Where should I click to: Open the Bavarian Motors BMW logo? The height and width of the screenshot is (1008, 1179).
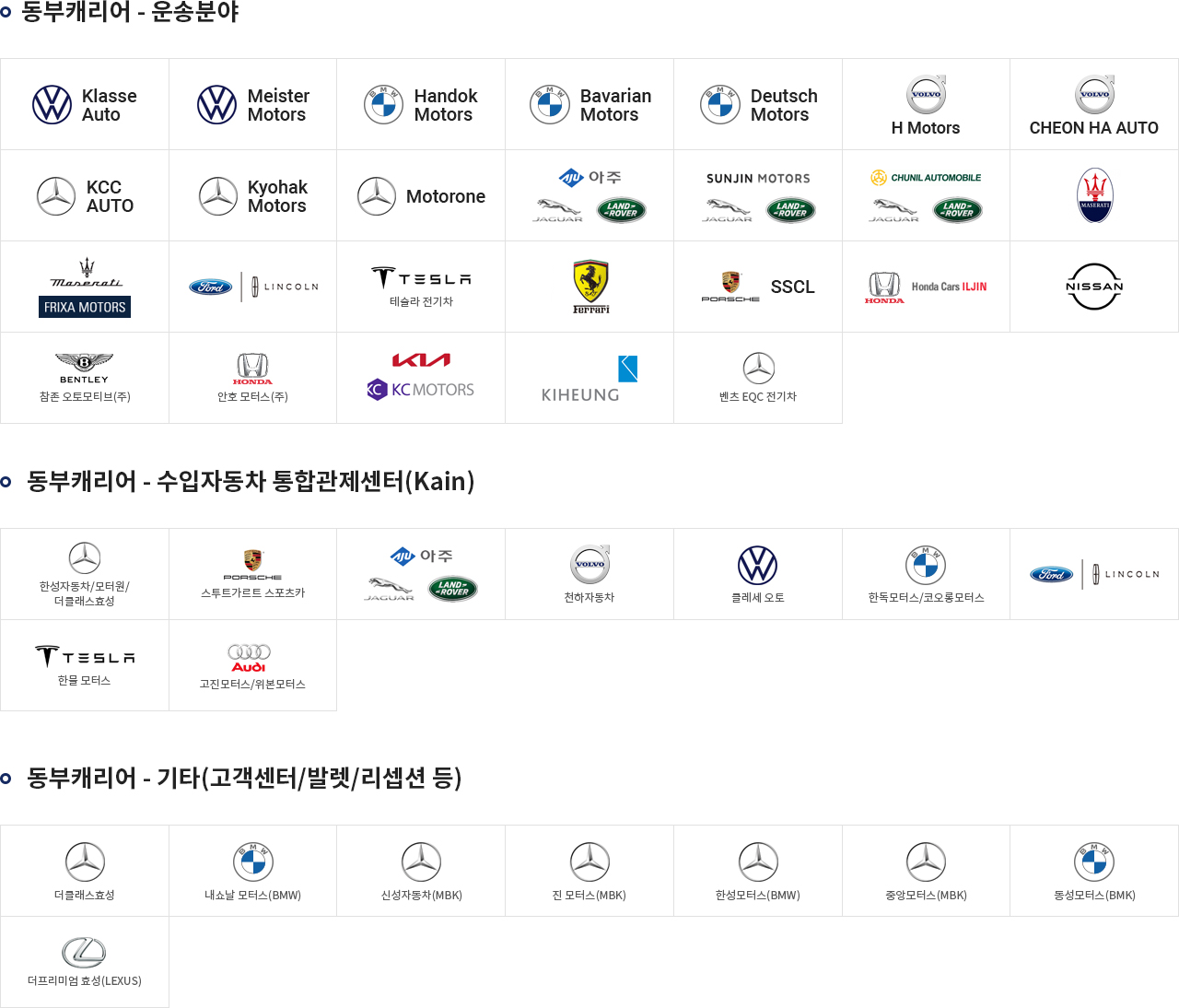pos(550,105)
